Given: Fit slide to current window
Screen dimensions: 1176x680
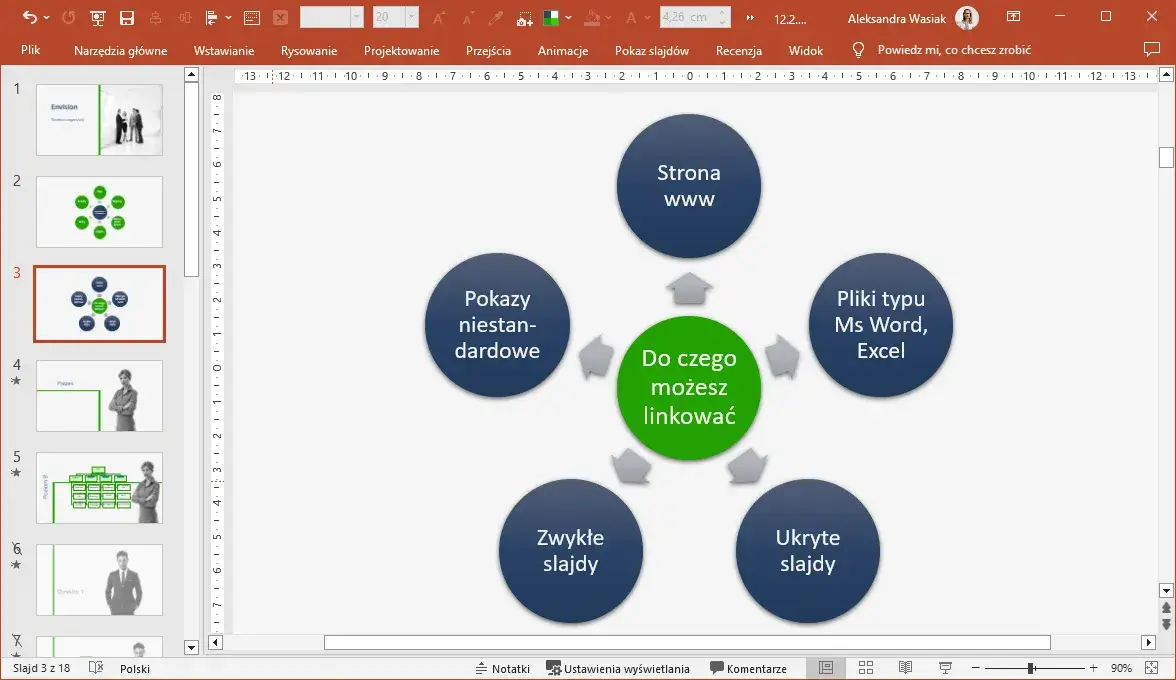Looking at the screenshot, I should point(1152,667).
